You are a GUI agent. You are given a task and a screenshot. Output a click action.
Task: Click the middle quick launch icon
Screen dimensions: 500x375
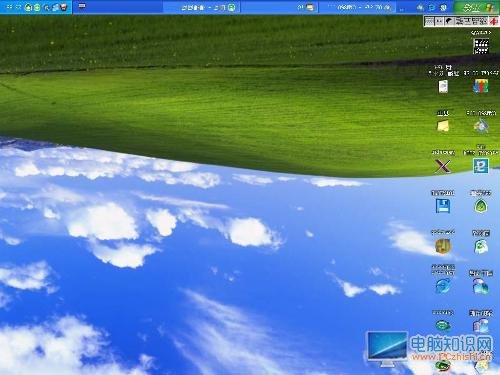tap(432, 7)
